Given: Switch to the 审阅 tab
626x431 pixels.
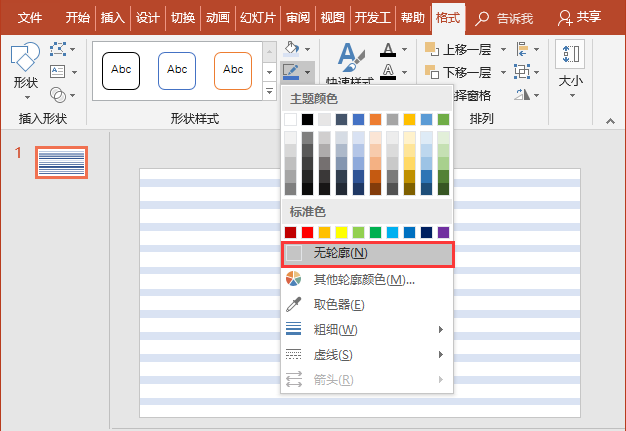Looking at the screenshot, I should coord(298,18).
